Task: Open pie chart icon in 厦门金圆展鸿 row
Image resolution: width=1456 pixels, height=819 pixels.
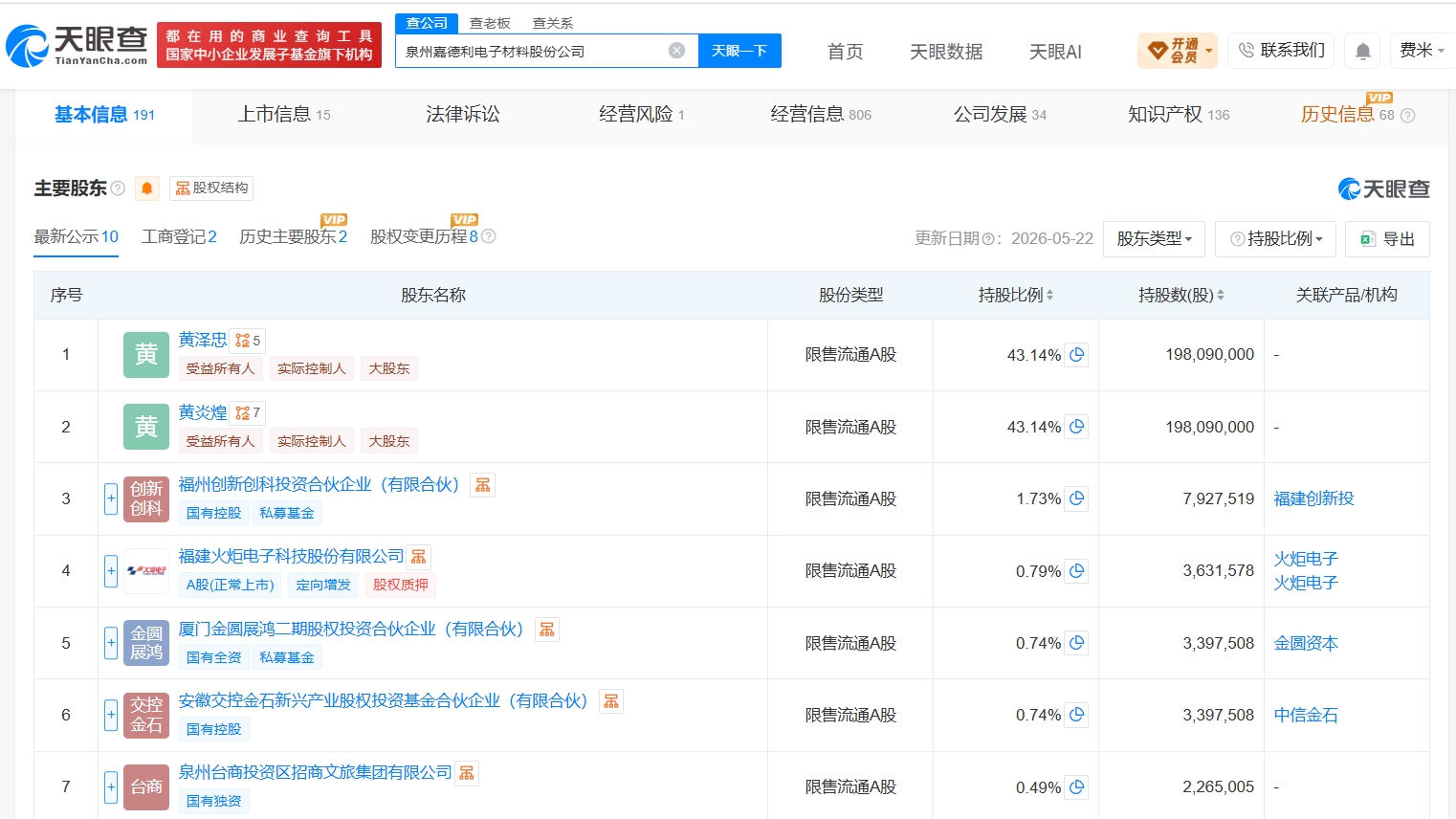Action: coord(1076,643)
